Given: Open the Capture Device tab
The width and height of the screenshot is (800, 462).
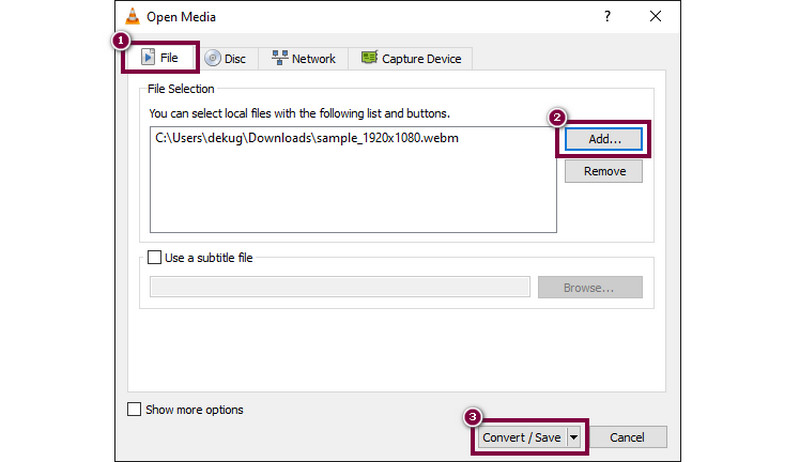Looking at the screenshot, I should 411,59.
